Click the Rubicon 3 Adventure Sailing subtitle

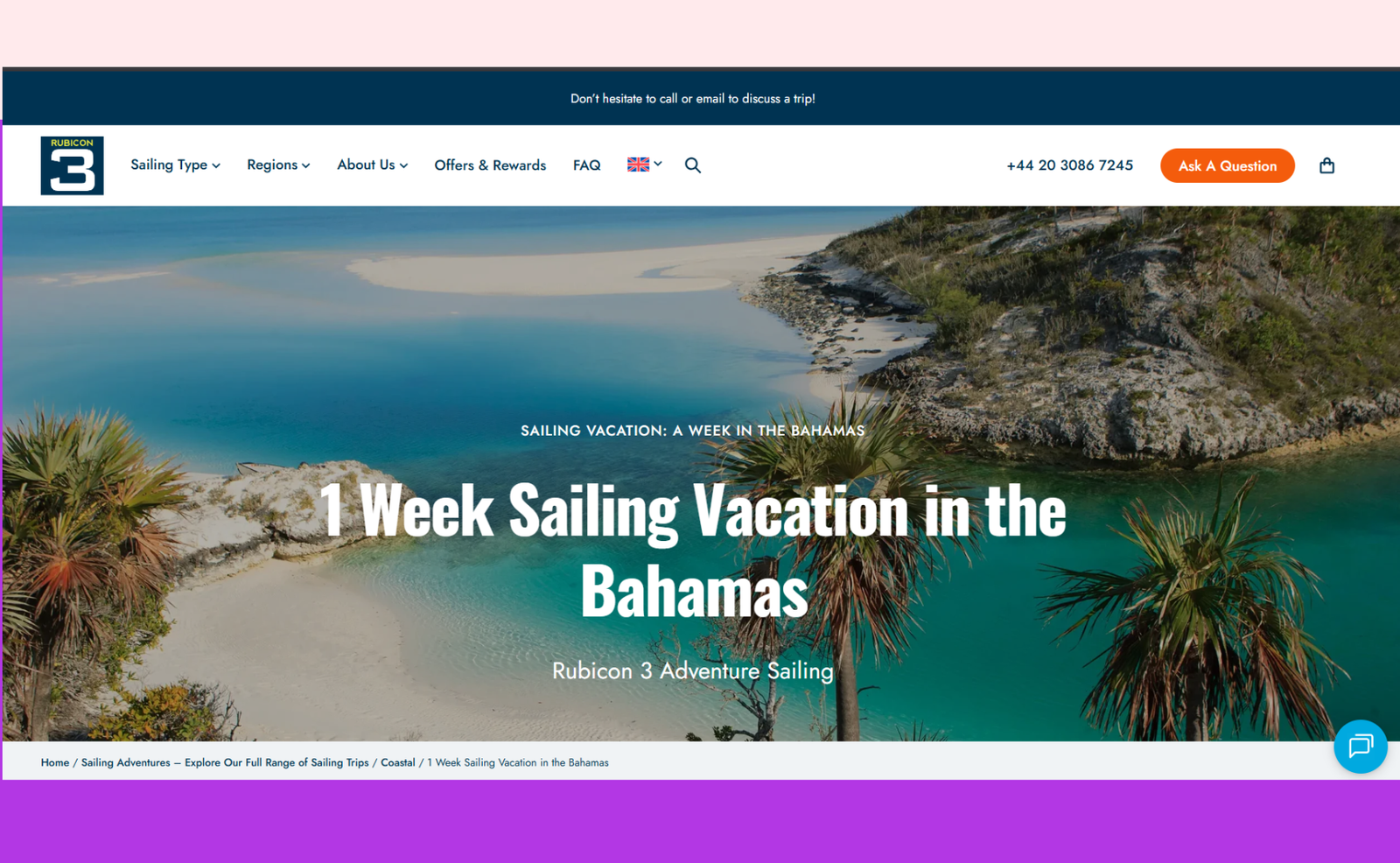pos(693,671)
